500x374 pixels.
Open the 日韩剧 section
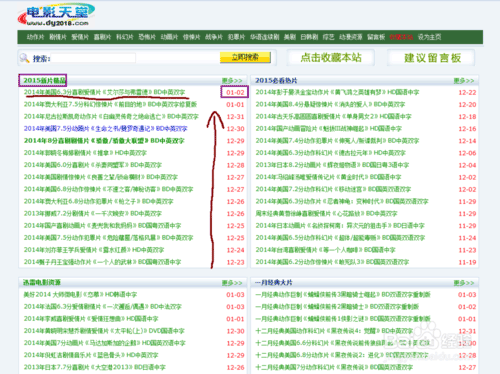pos(309,37)
